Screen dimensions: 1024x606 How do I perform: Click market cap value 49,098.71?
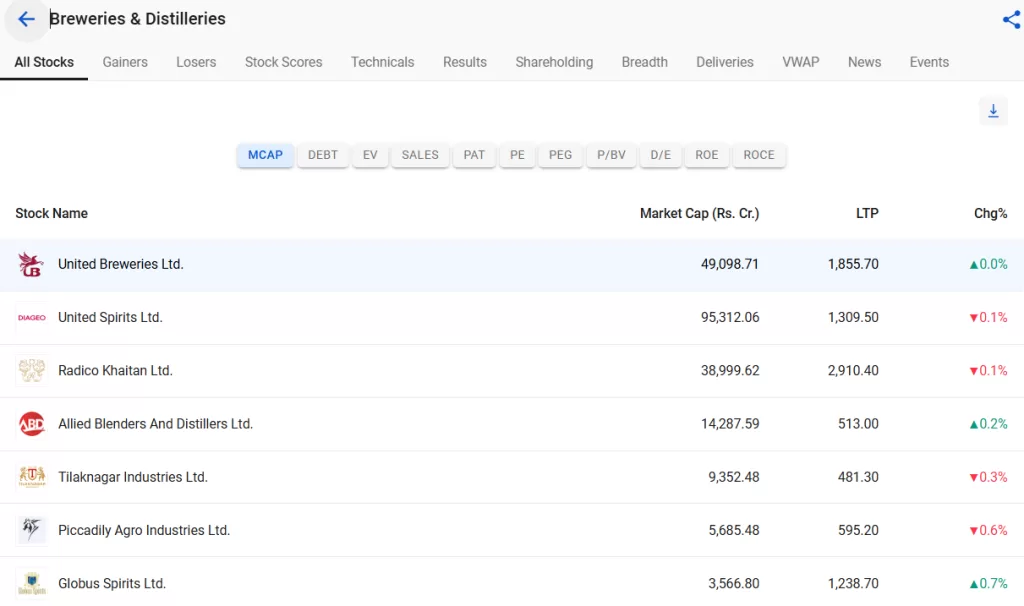(729, 264)
